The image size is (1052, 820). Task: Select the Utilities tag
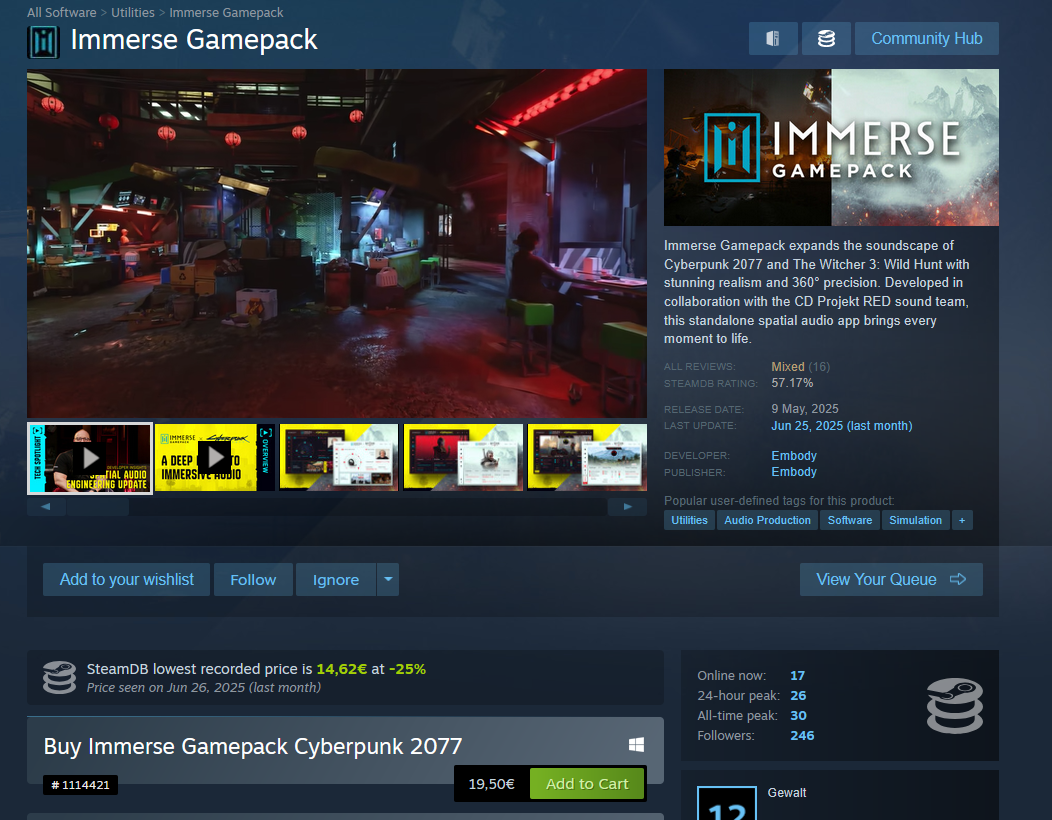[689, 520]
